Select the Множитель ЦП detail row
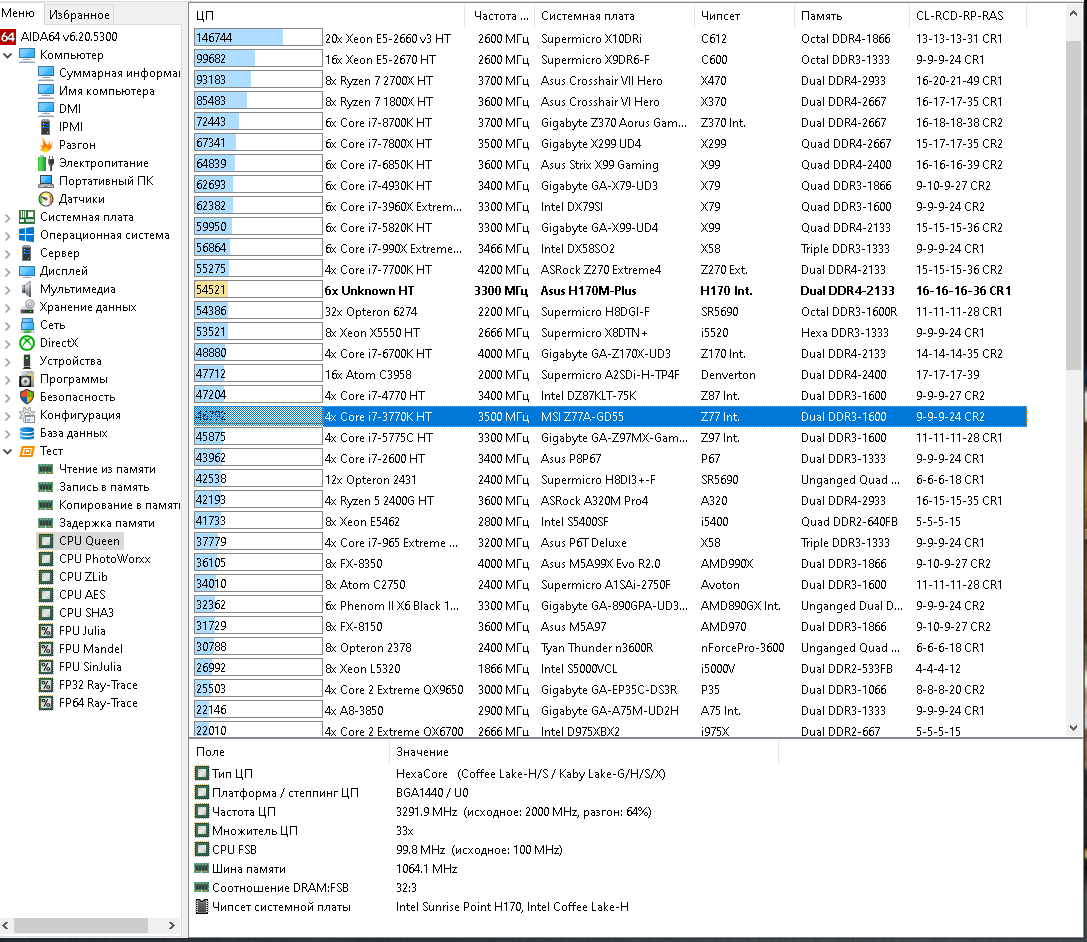This screenshot has width=1087, height=942. [485, 830]
